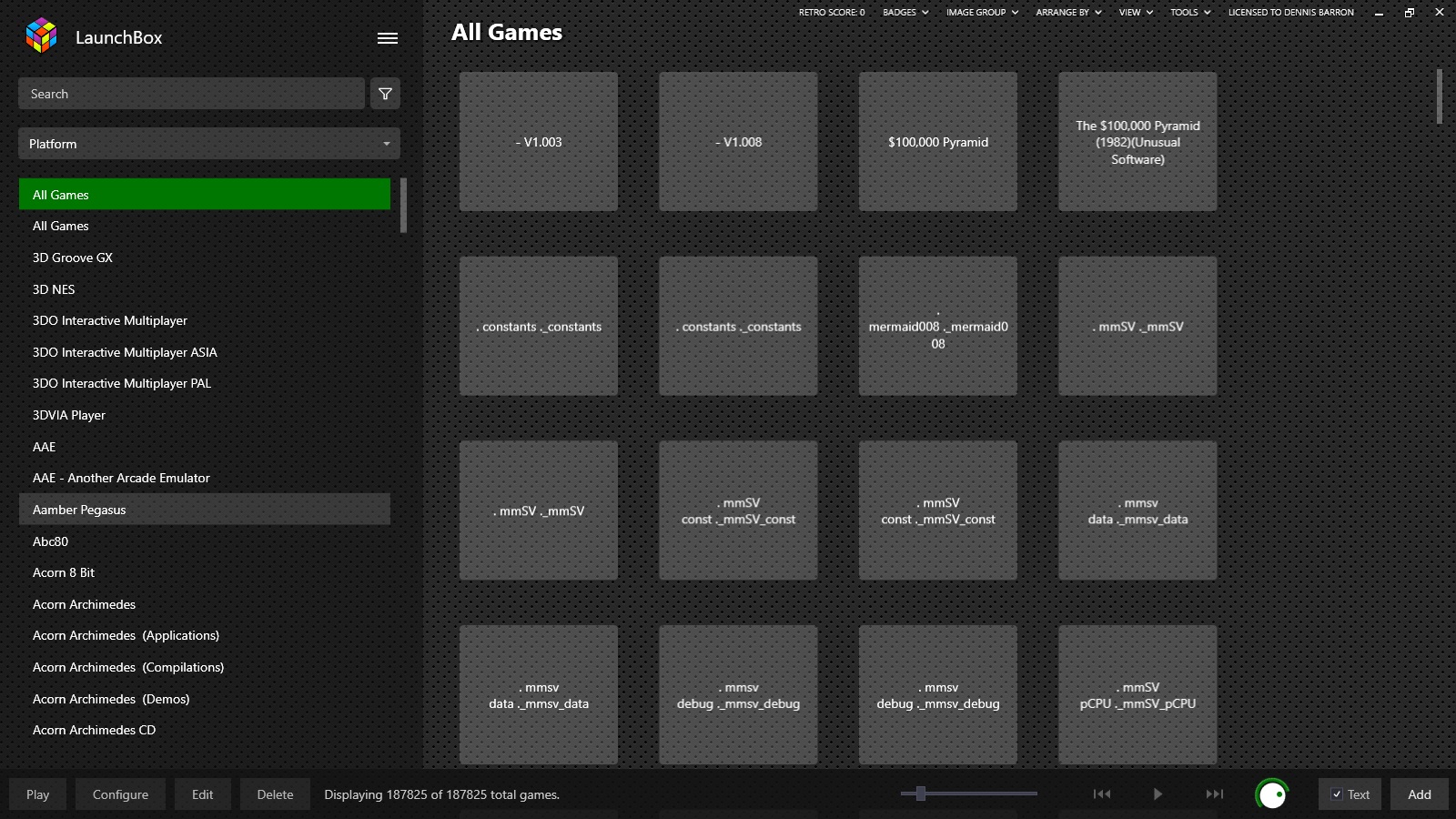Select Acorn 8 Bit platform
This screenshot has height=819, width=1456.
pyautogui.click(x=205, y=572)
